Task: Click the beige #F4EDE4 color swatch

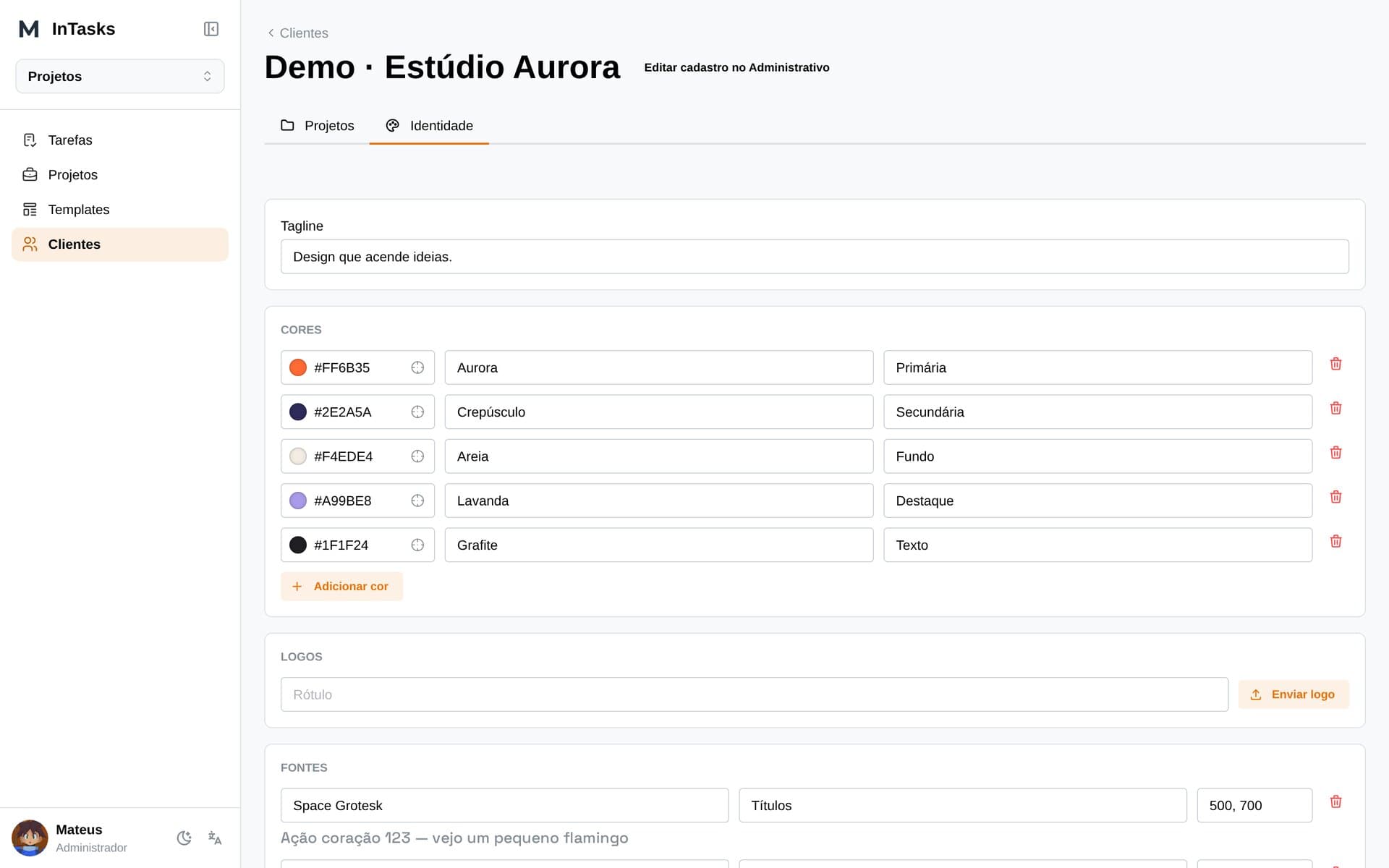Action: (x=298, y=456)
